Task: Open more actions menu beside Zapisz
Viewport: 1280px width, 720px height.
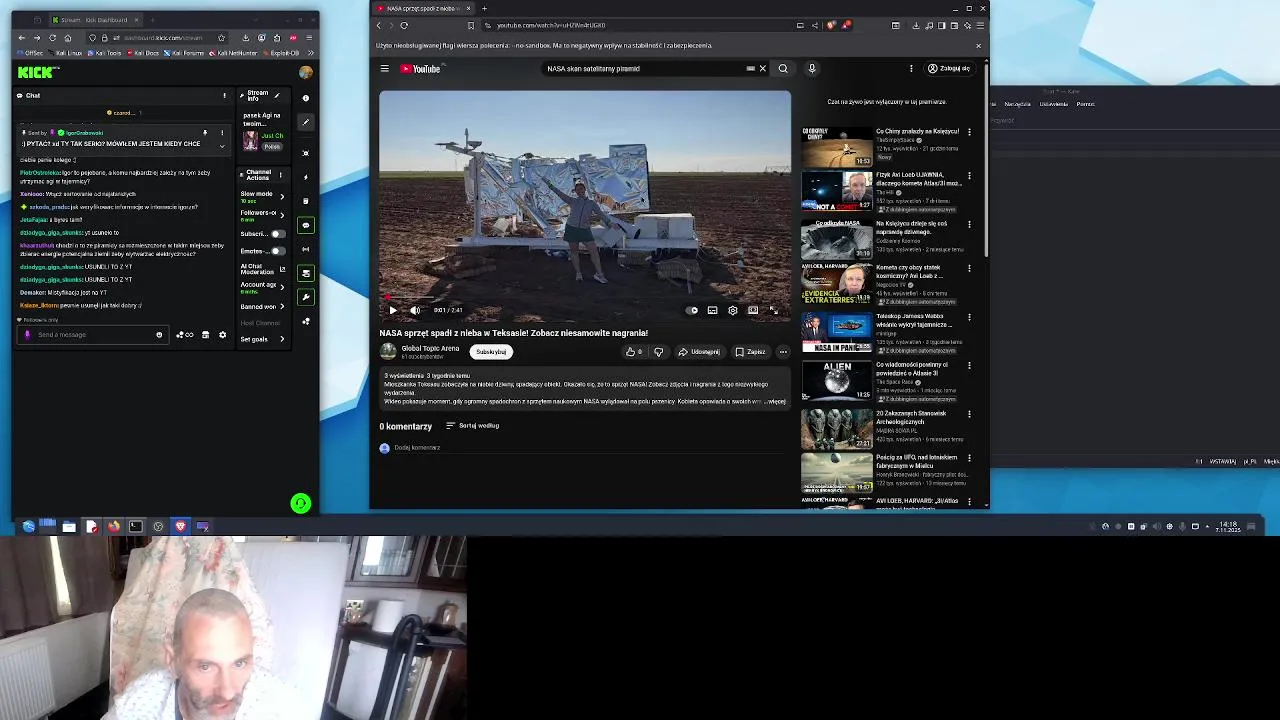Action: pyautogui.click(x=783, y=352)
